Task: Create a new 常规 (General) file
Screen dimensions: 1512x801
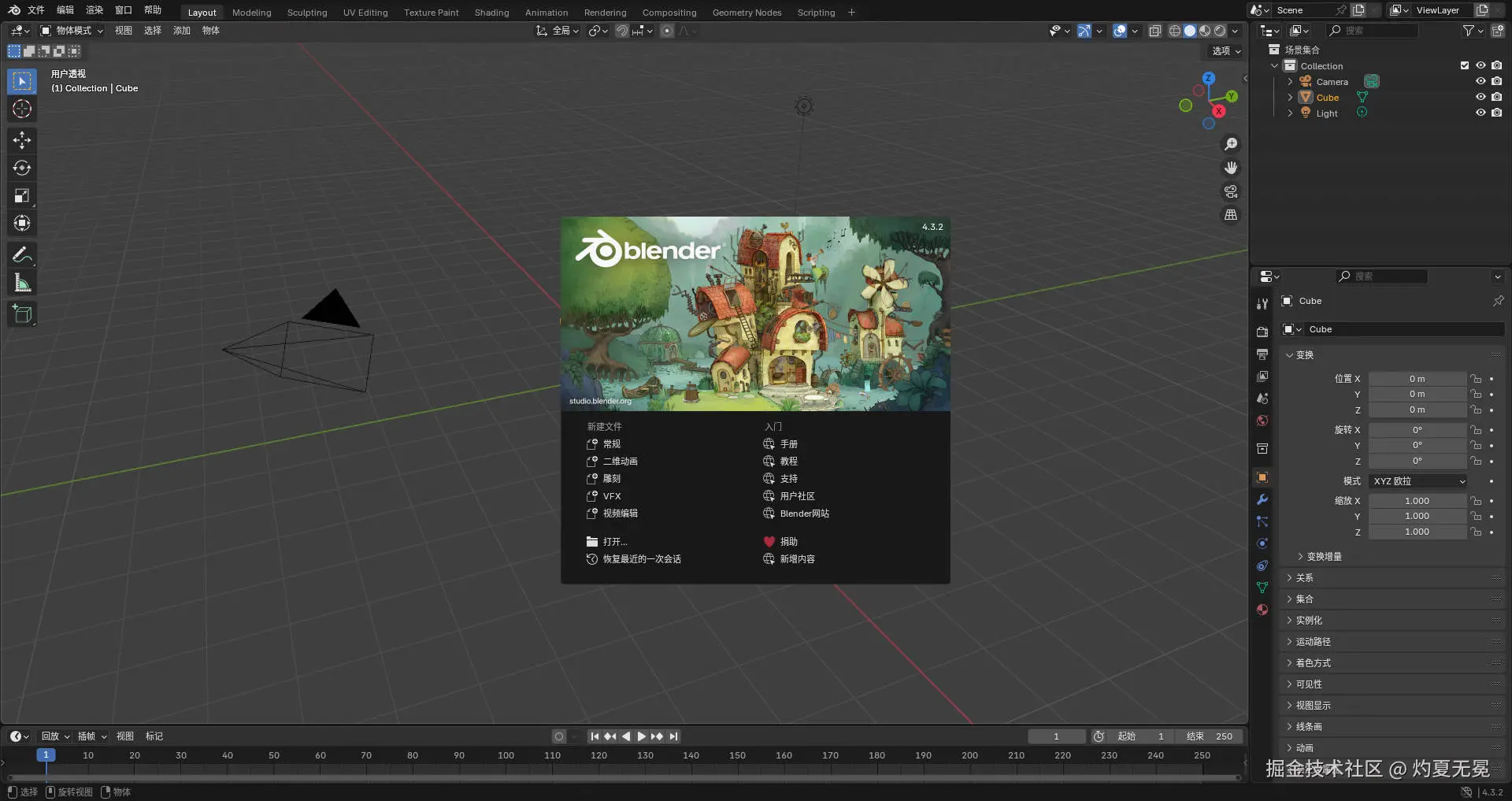Action: [612, 444]
